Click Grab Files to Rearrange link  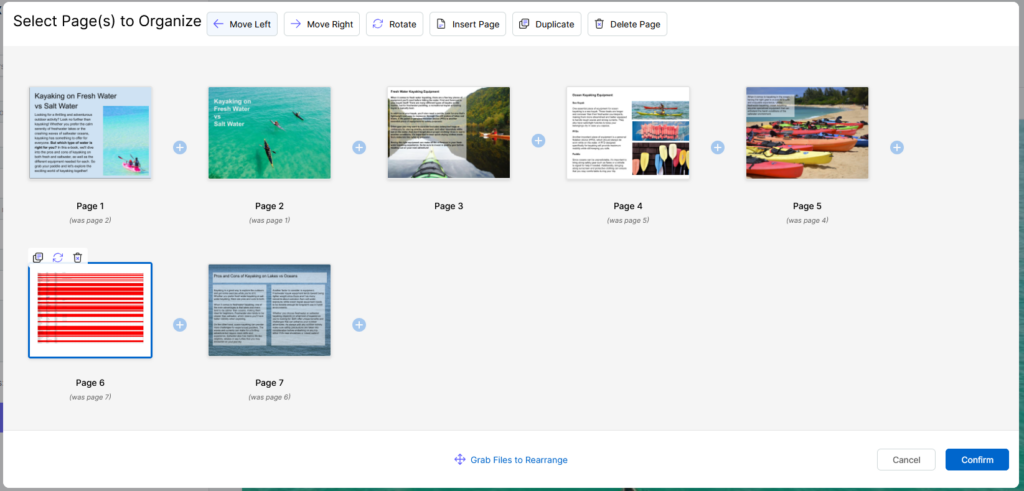pos(511,460)
